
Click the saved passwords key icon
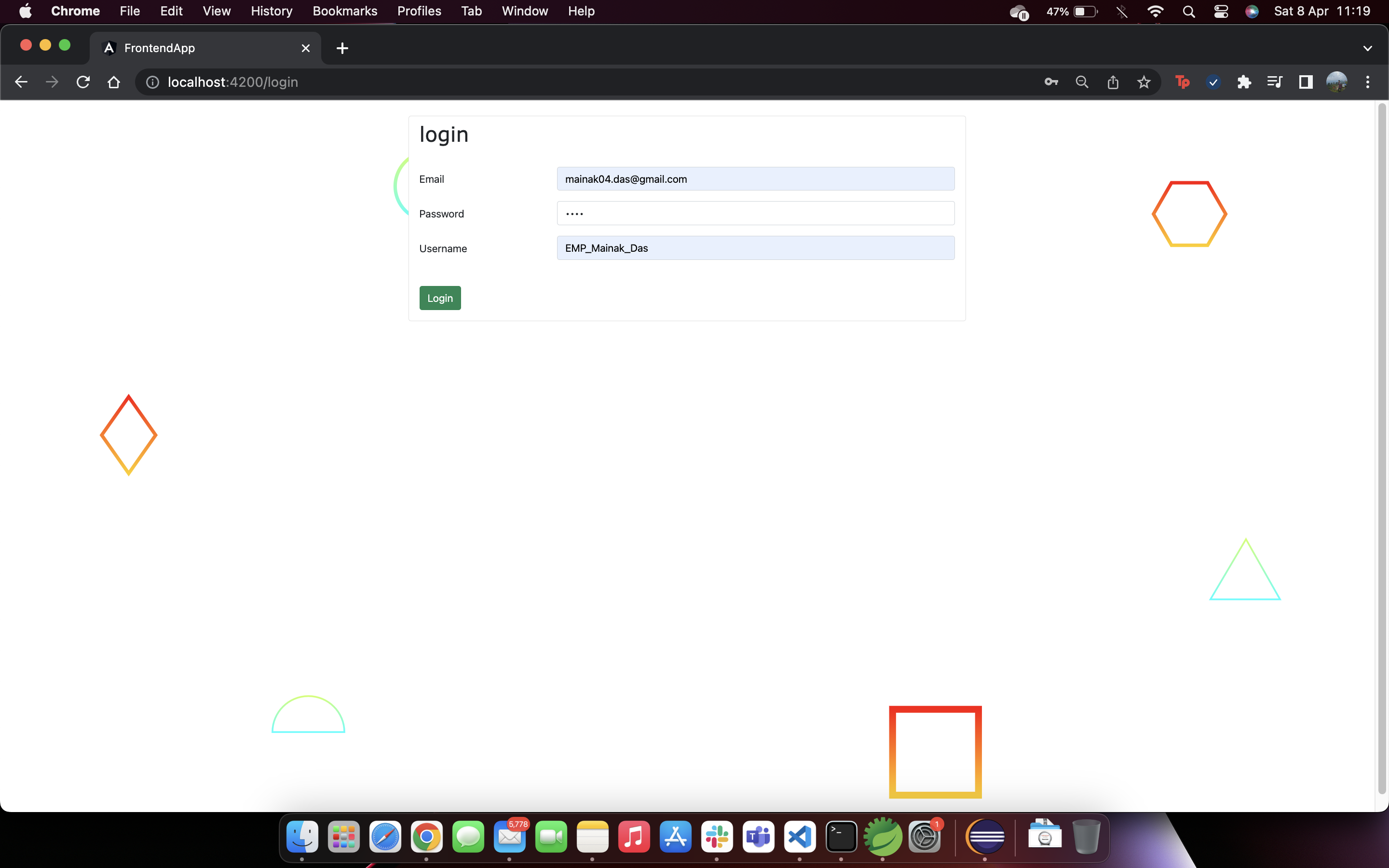tap(1051, 82)
